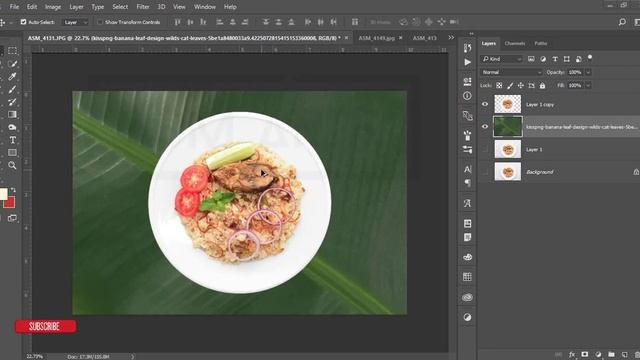
Task: Open the Adjustments panel icon
Action: [x=467, y=317]
